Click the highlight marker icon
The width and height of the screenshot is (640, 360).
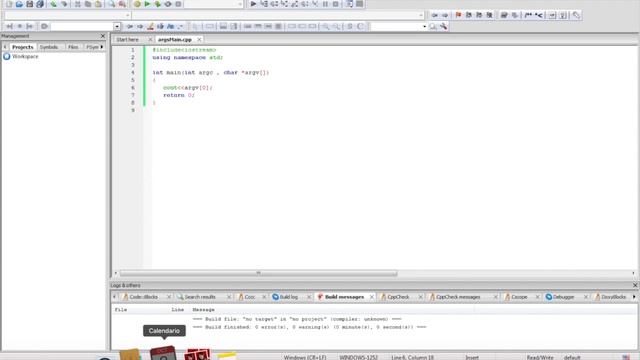150,27
